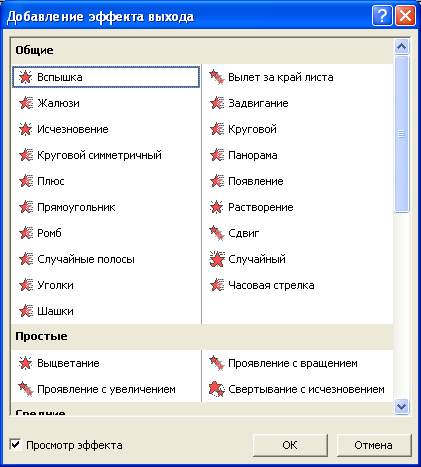
Task: Select the Вылет за край листа icon
Action: (x=217, y=77)
